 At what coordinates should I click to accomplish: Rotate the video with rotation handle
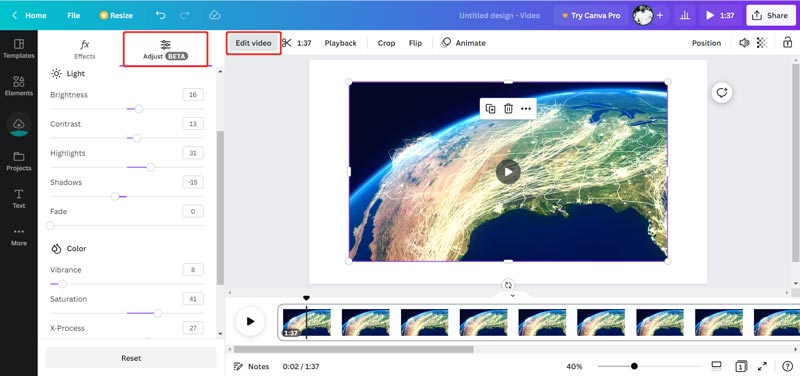508,285
